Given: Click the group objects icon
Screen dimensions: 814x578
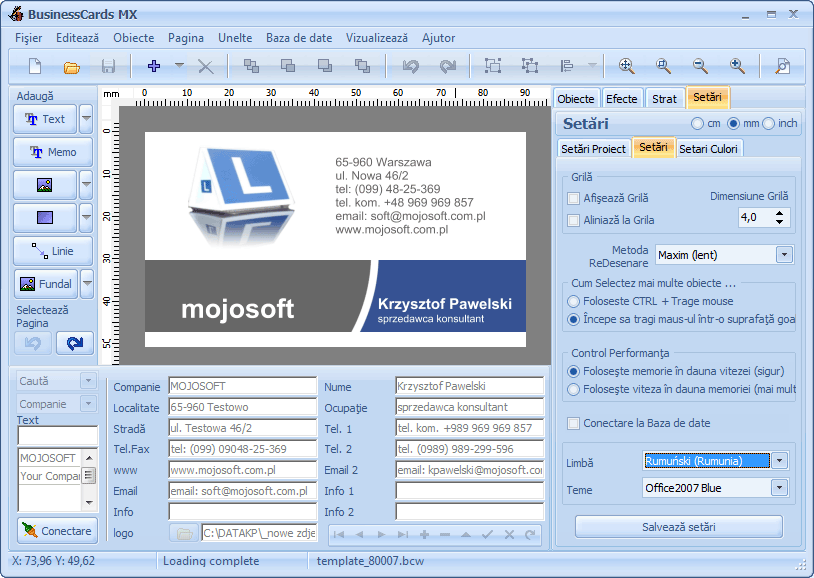Looking at the screenshot, I should click(x=493, y=66).
